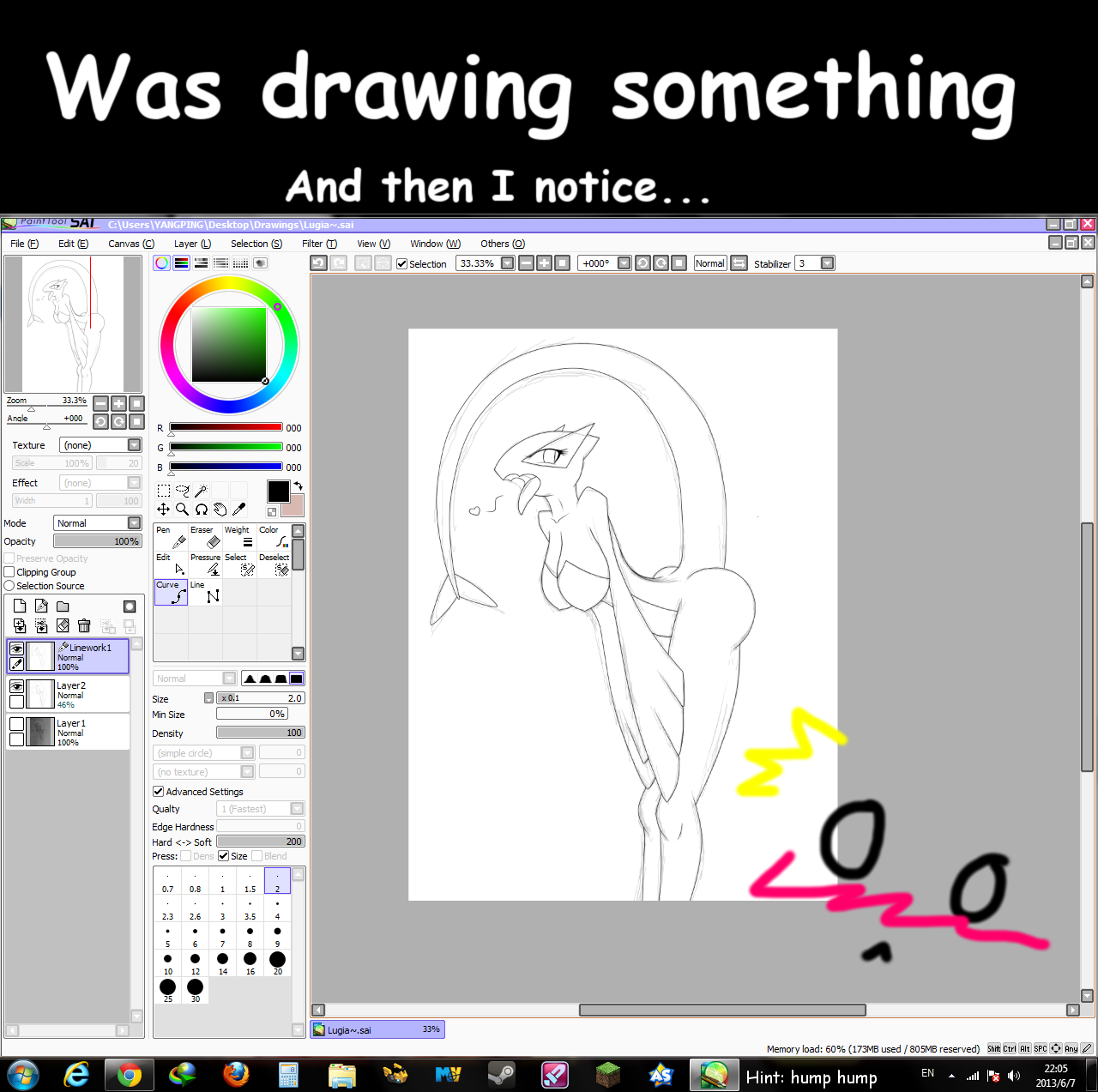
Task: Open the Filter menu
Action: pyautogui.click(x=319, y=244)
